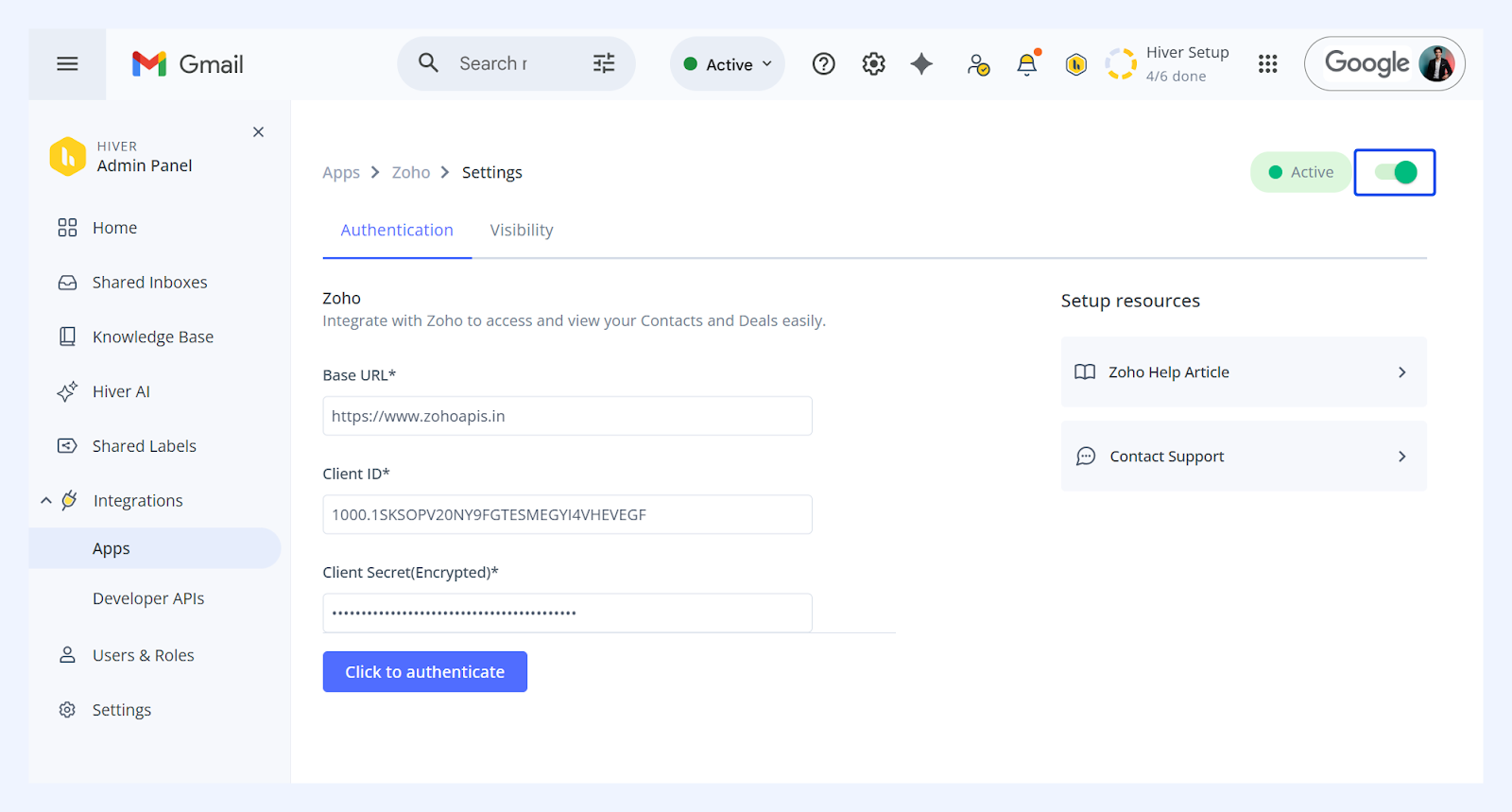This screenshot has width=1512, height=812.
Task: Click the Integrations label in sidebar
Action: (x=138, y=501)
